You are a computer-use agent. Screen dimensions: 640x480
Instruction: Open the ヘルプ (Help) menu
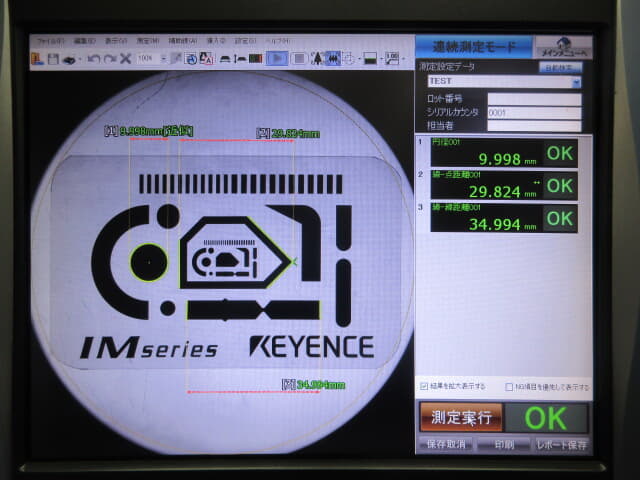tap(278, 41)
